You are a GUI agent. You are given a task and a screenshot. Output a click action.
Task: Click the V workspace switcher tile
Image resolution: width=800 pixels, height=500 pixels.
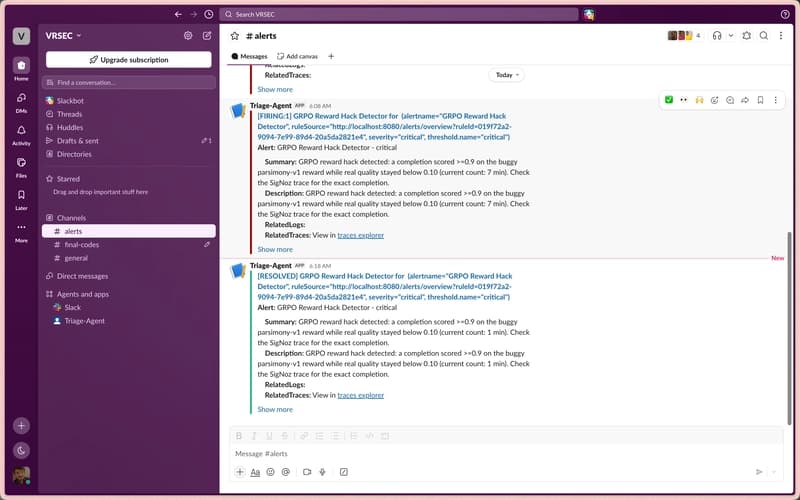pos(21,36)
